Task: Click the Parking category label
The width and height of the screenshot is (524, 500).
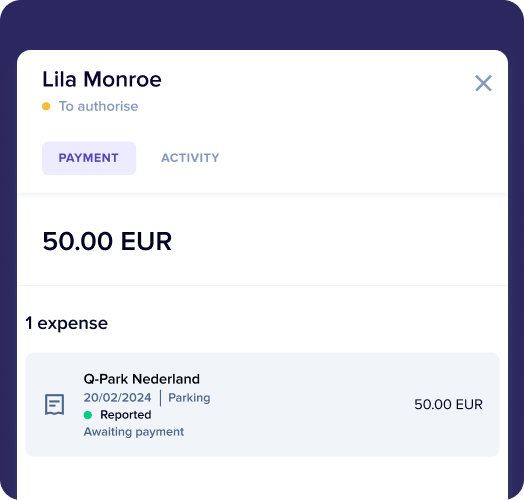Action: point(189,398)
